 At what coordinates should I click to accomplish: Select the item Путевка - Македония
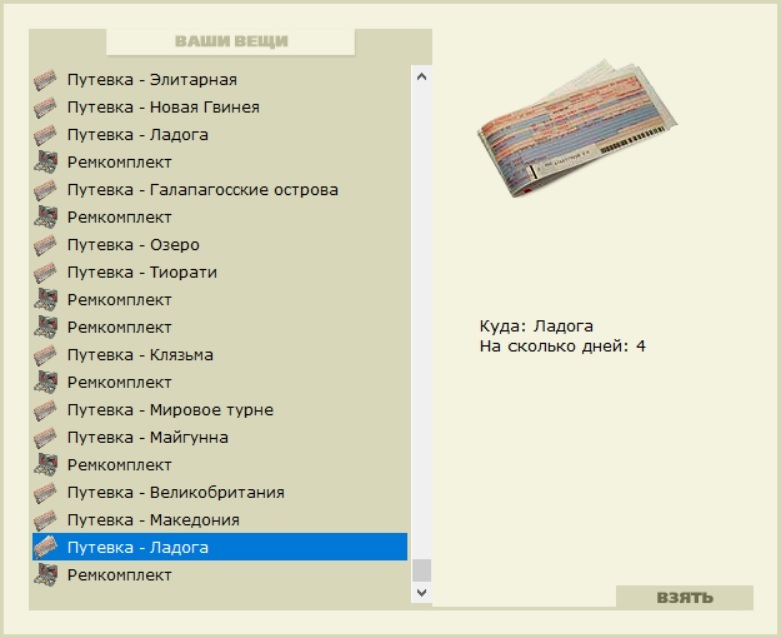[153, 520]
